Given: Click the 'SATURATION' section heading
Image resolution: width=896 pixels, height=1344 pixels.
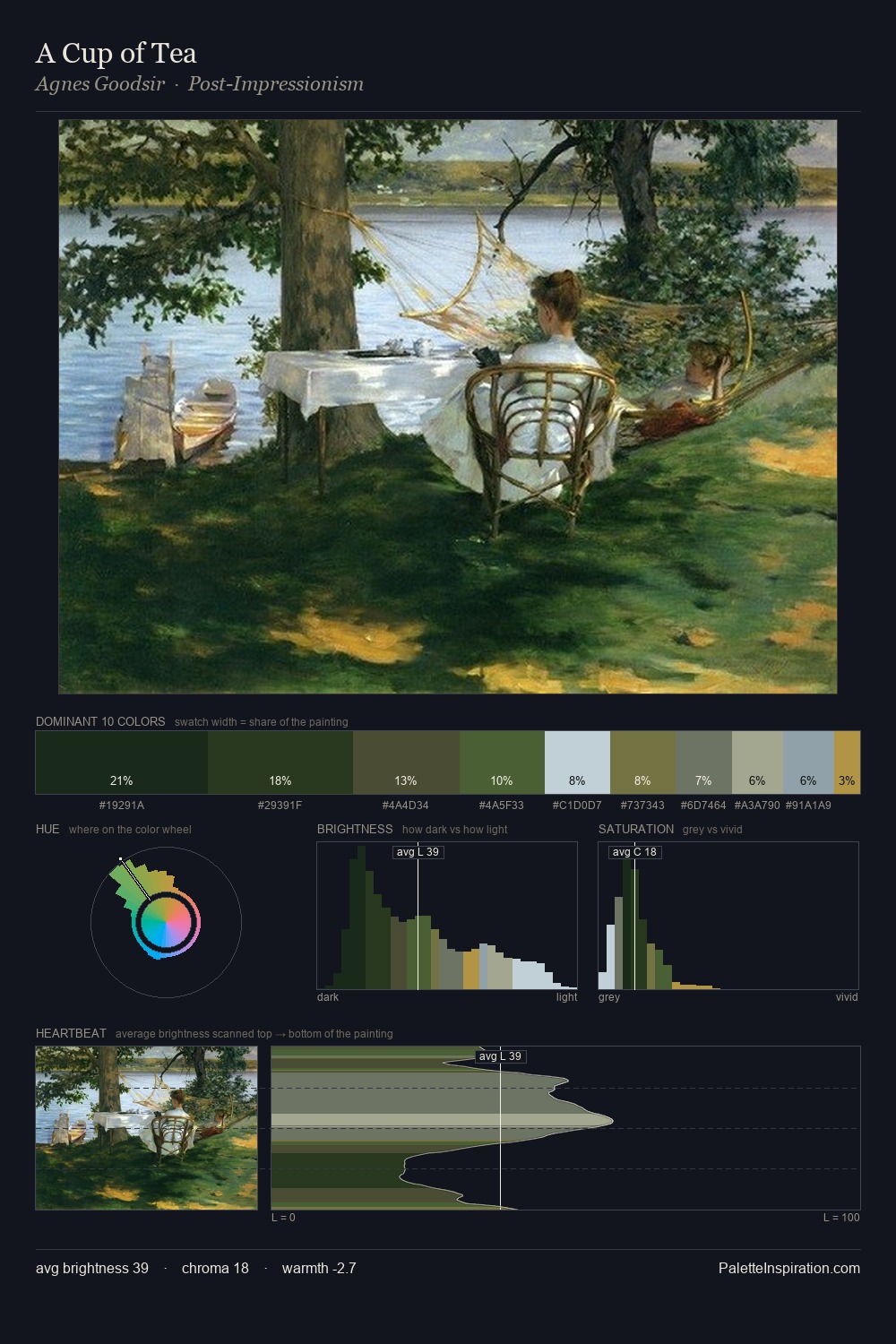Looking at the screenshot, I should [x=636, y=829].
